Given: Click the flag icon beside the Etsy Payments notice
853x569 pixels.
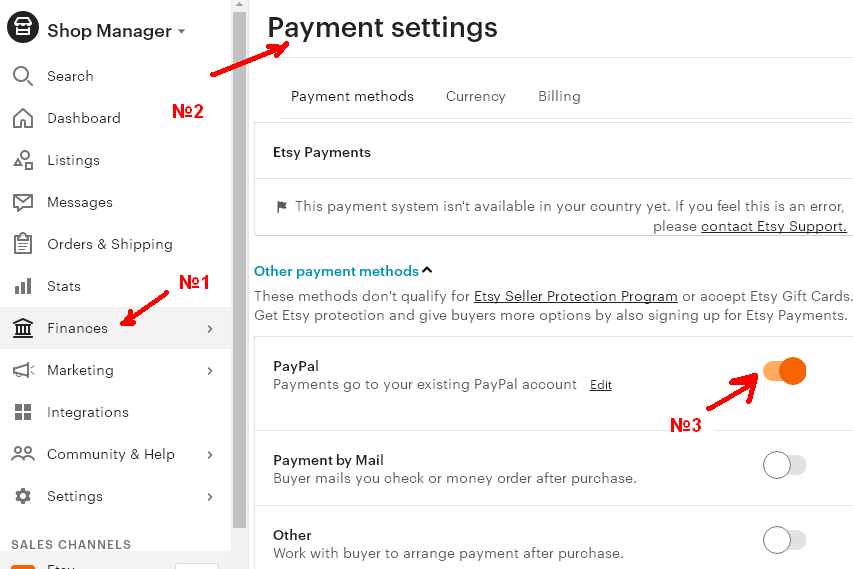Looking at the screenshot, I should pyautogui.click(x=282, y=207).
